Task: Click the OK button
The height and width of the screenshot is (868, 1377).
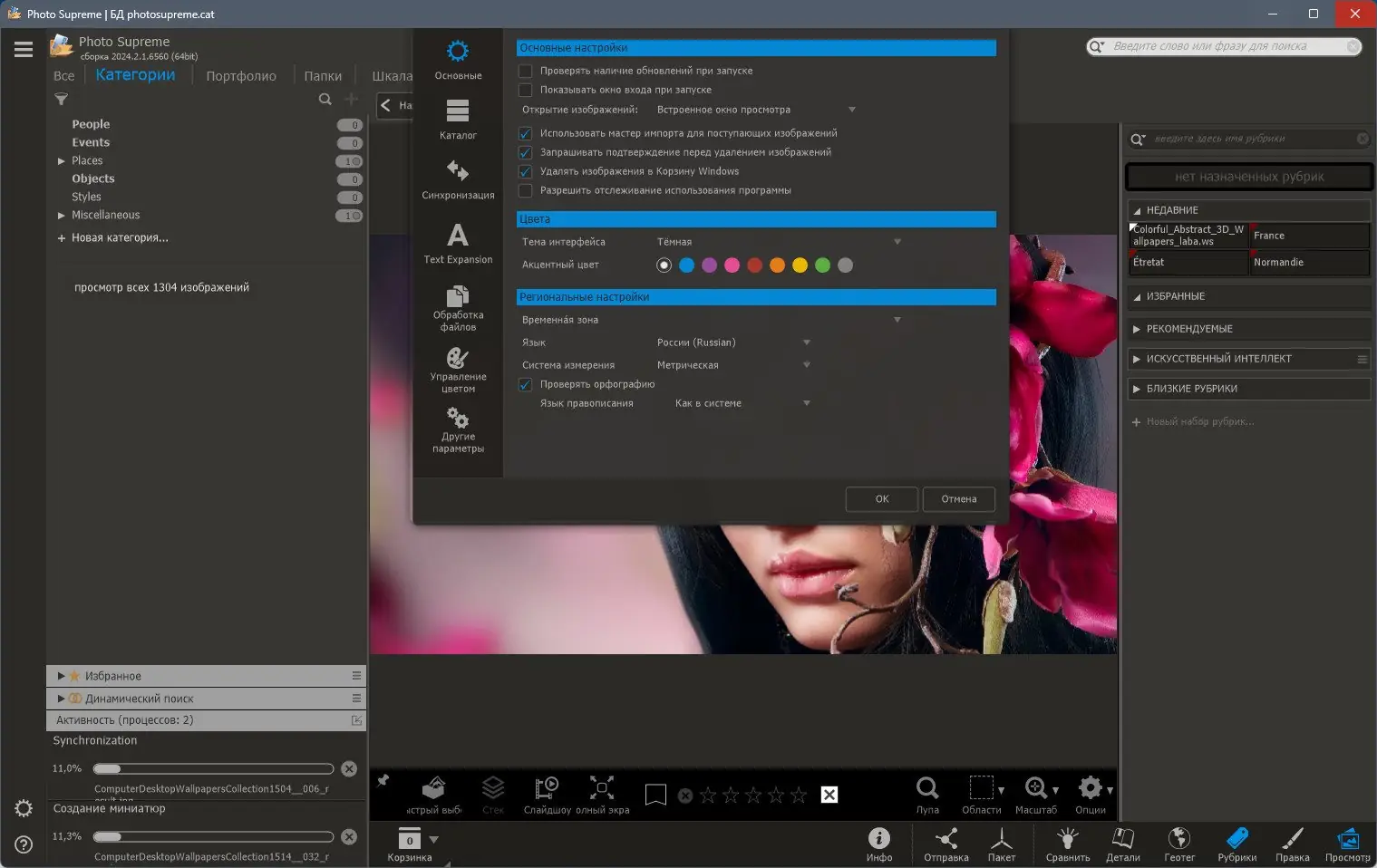Action: pyautogui.click(x=881, y=499)
